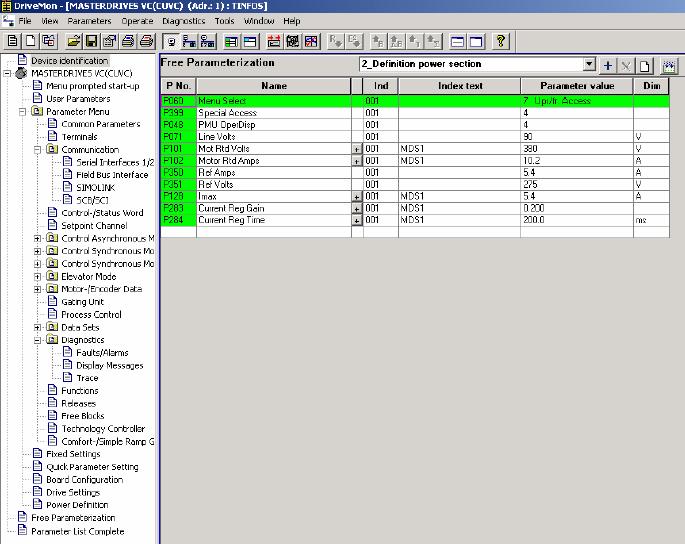Screen dimensions: 685x544
Task: Click the first printer icon in the toolbar
Action: (x=128, y=41)
